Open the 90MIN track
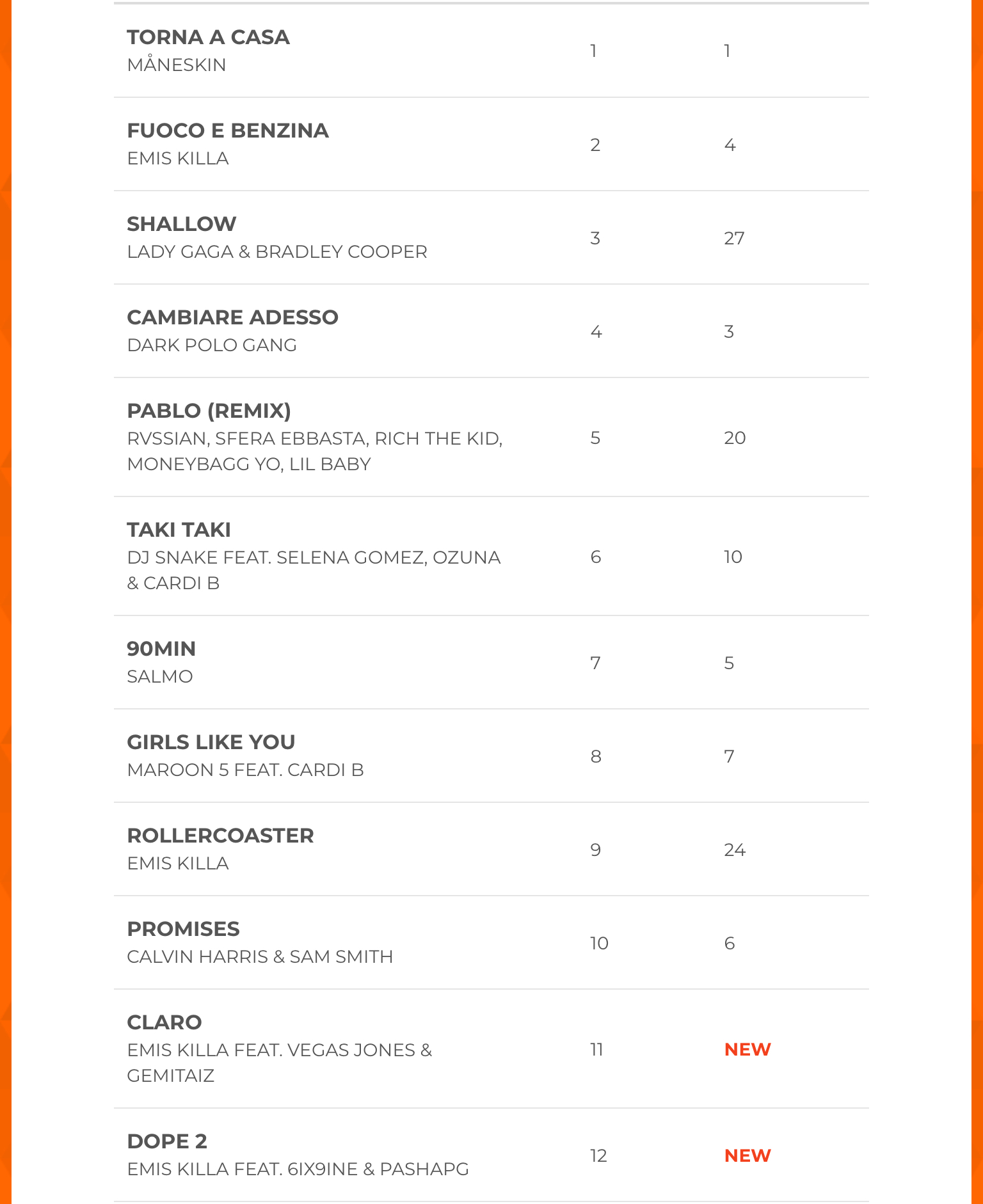This screenshot has height=1204, width=983. (x=161, y=649)
